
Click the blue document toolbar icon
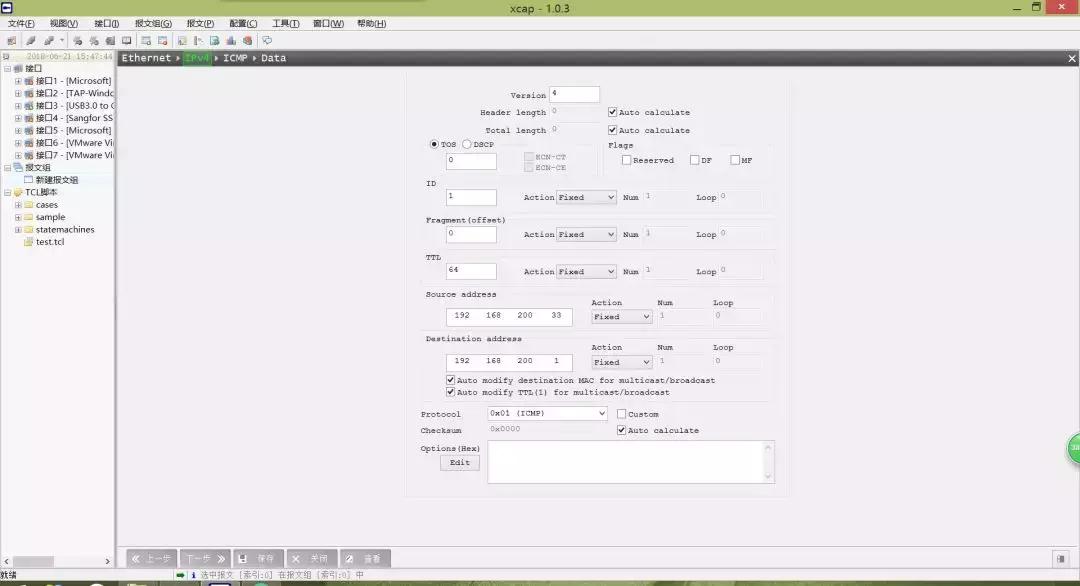pyautogui.click(x=214, y=41)
